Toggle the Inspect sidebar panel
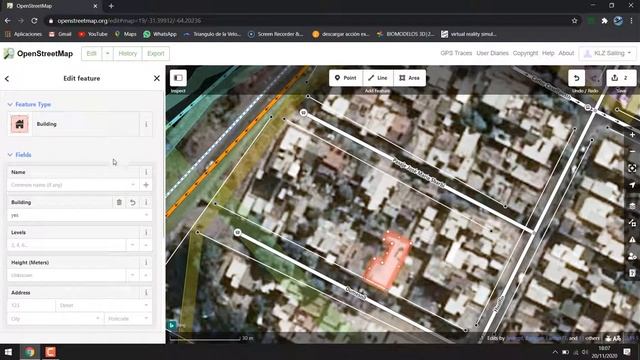The image size is (640, 360). tap(178, 78)
